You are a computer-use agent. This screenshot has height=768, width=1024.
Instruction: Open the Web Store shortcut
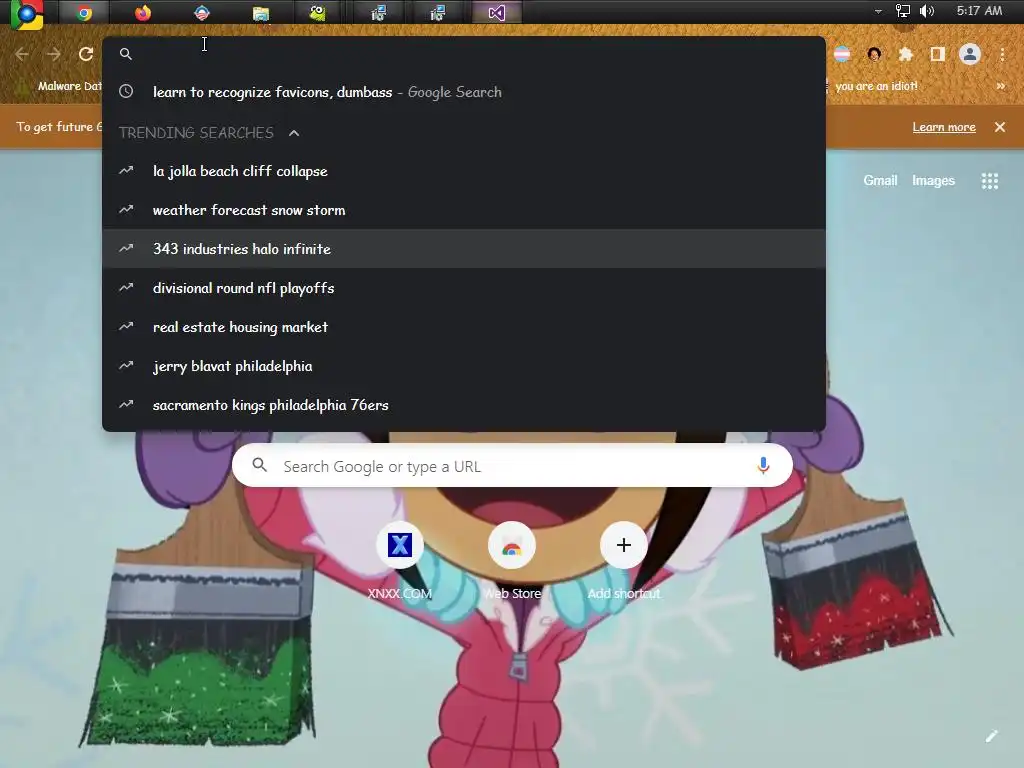pos(512,558)
